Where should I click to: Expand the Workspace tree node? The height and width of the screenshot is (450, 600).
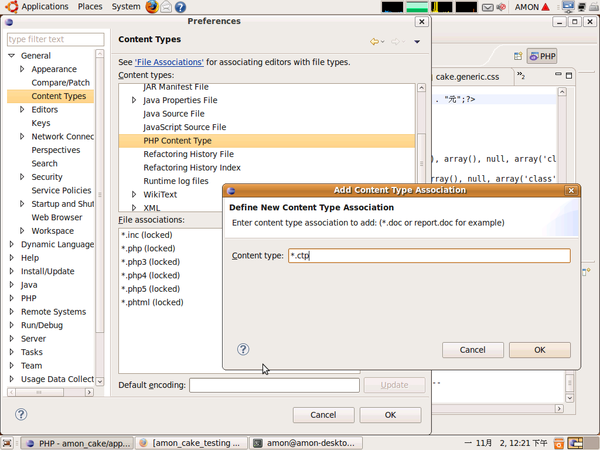tap(22, 231)
